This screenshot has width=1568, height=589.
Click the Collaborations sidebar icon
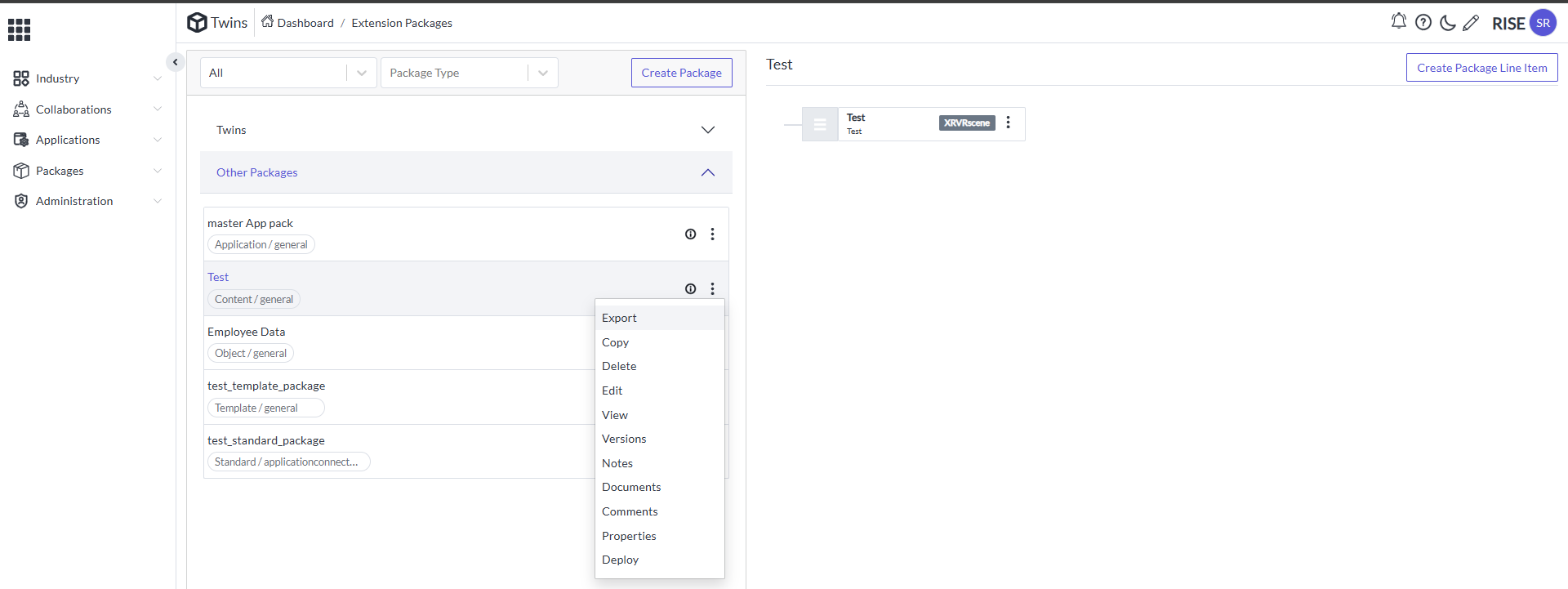pyautogui.click(x=21, y=109)
